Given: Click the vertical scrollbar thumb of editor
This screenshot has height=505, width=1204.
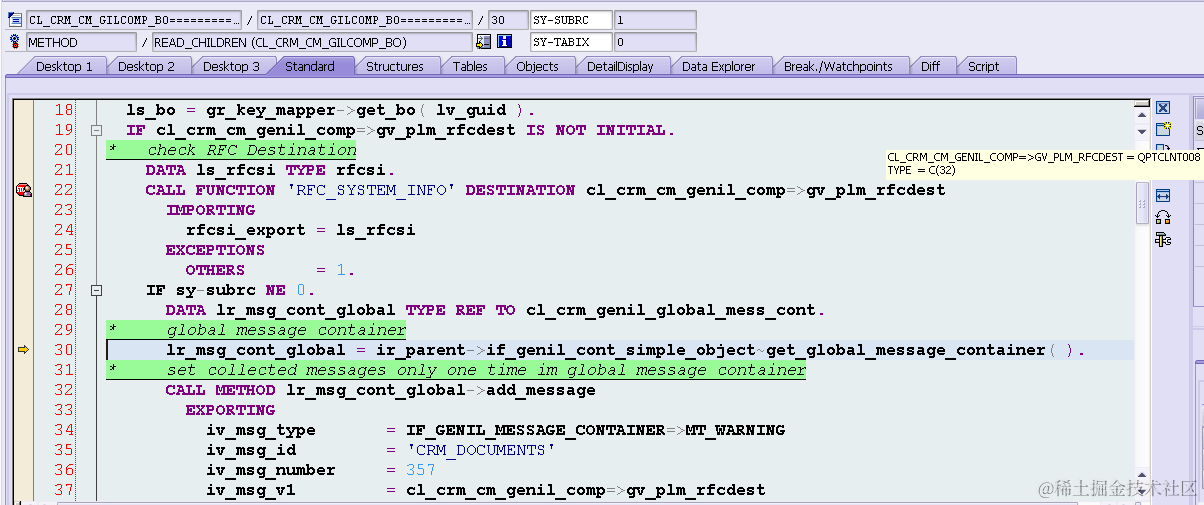Looking at the screenshot, I should [x=1142, y=203].
